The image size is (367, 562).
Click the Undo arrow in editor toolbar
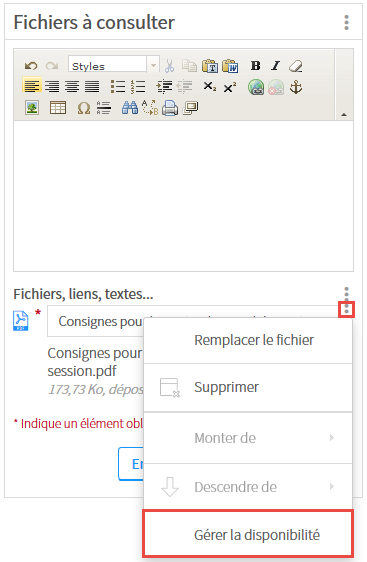pyautogui.click(x=31, y=66)
